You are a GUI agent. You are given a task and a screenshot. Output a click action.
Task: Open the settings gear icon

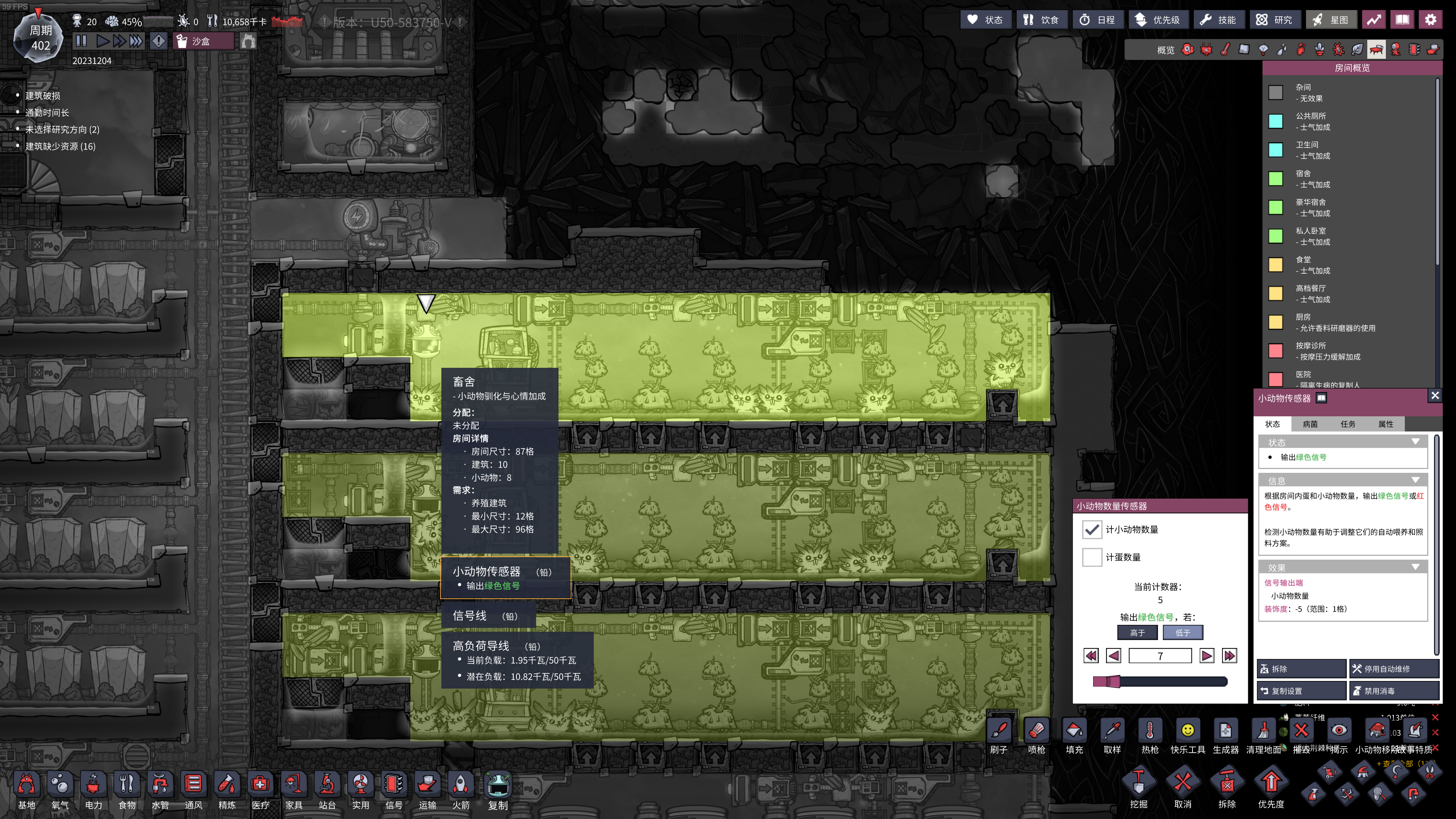tap(1431, 20)
